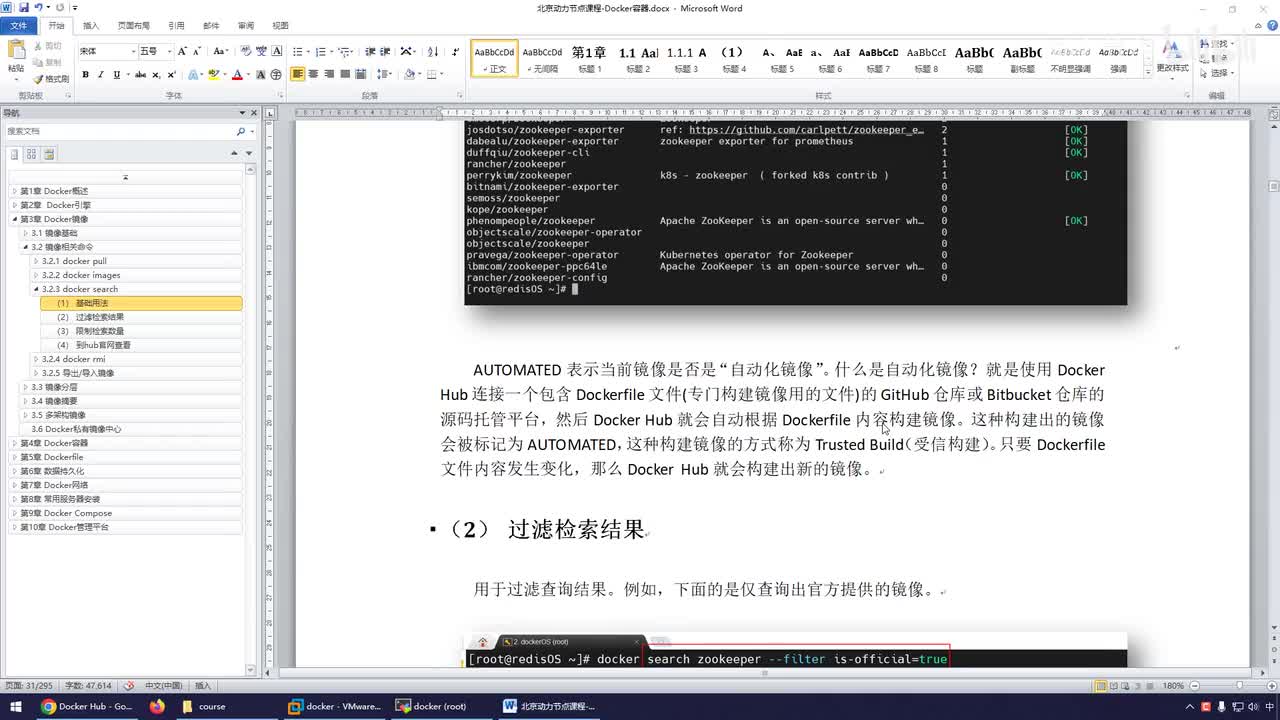Apply the 无间隔 style
This screenshot has width=1280, height=720.
point(542,59)
